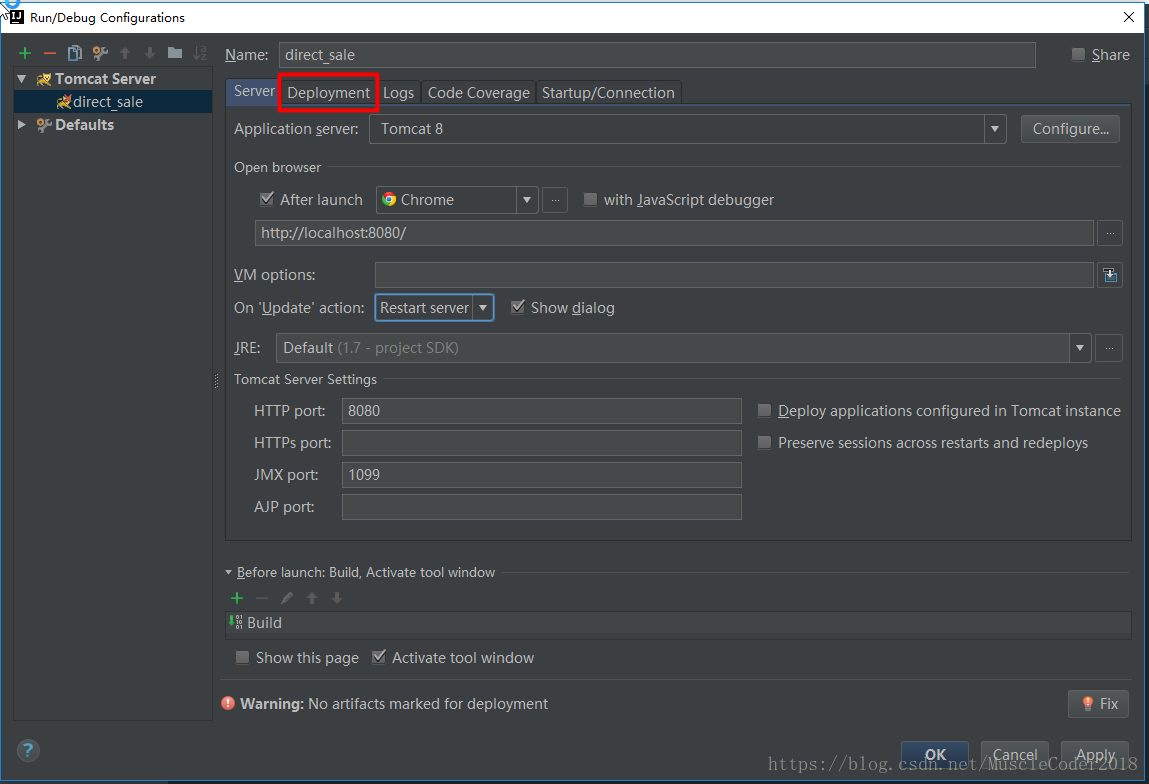Edit defaults wrench icon in toolbar
This screenshot has width=1149, height=784.
(100, 53)
